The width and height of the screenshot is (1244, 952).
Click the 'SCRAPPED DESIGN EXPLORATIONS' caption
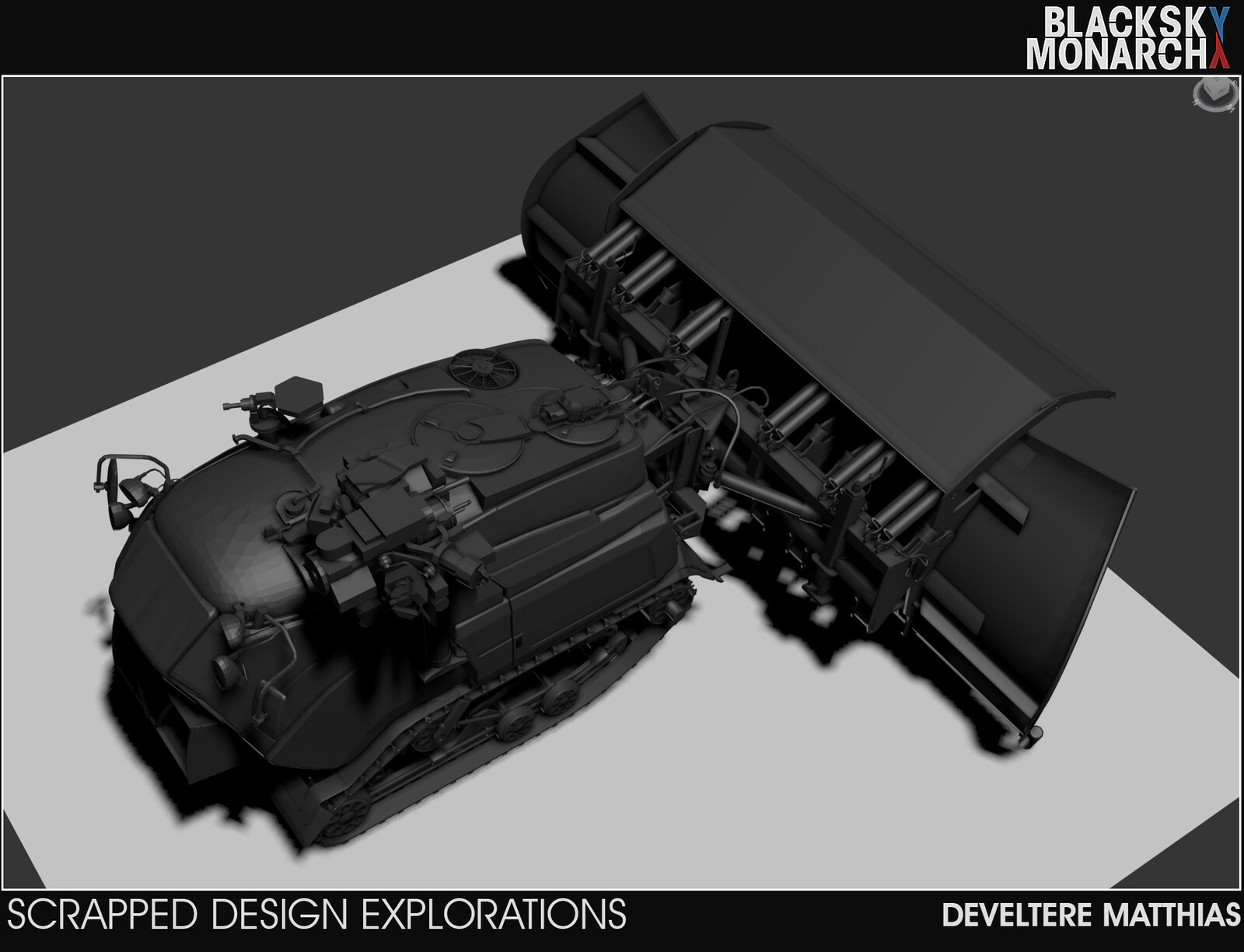tap(316, 915)
